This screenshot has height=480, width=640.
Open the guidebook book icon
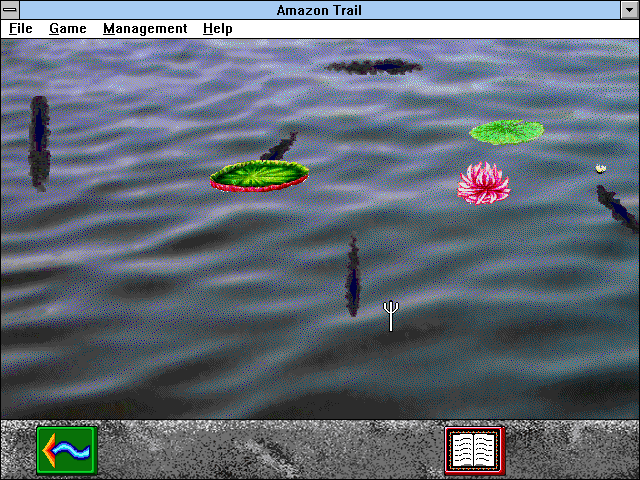click(x=475, y=451)
